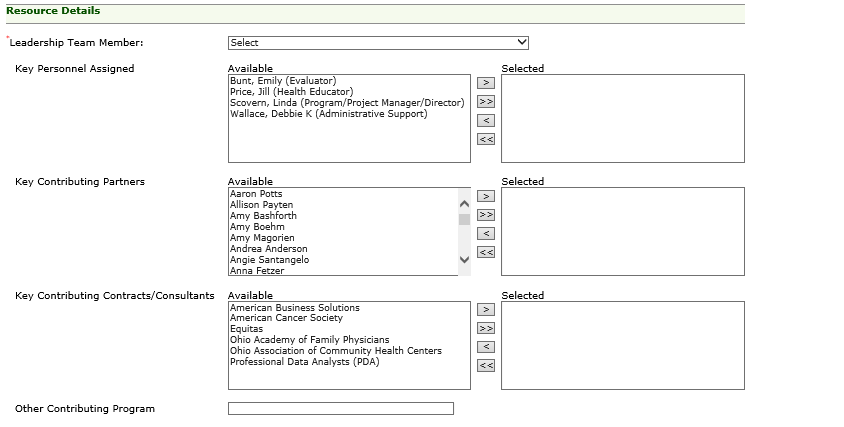Image resolution: width=844 pixels, height=427 pixels.
Task: Add selected Key Contributing Partner (>)
Action: coord(486,196)
